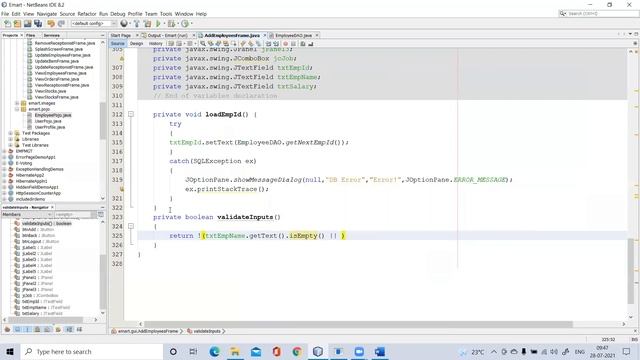Collapse the validateInputs method fold
640x360 pixels.
click(x=131, y=226)
